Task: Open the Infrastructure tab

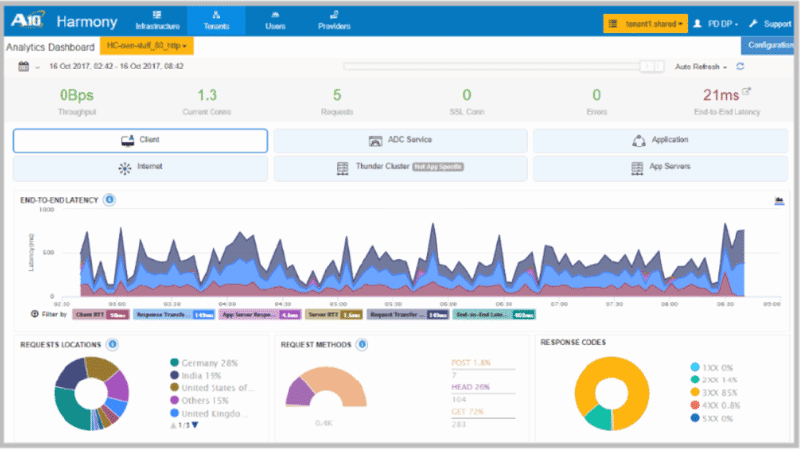Action: tap(157, 20)
